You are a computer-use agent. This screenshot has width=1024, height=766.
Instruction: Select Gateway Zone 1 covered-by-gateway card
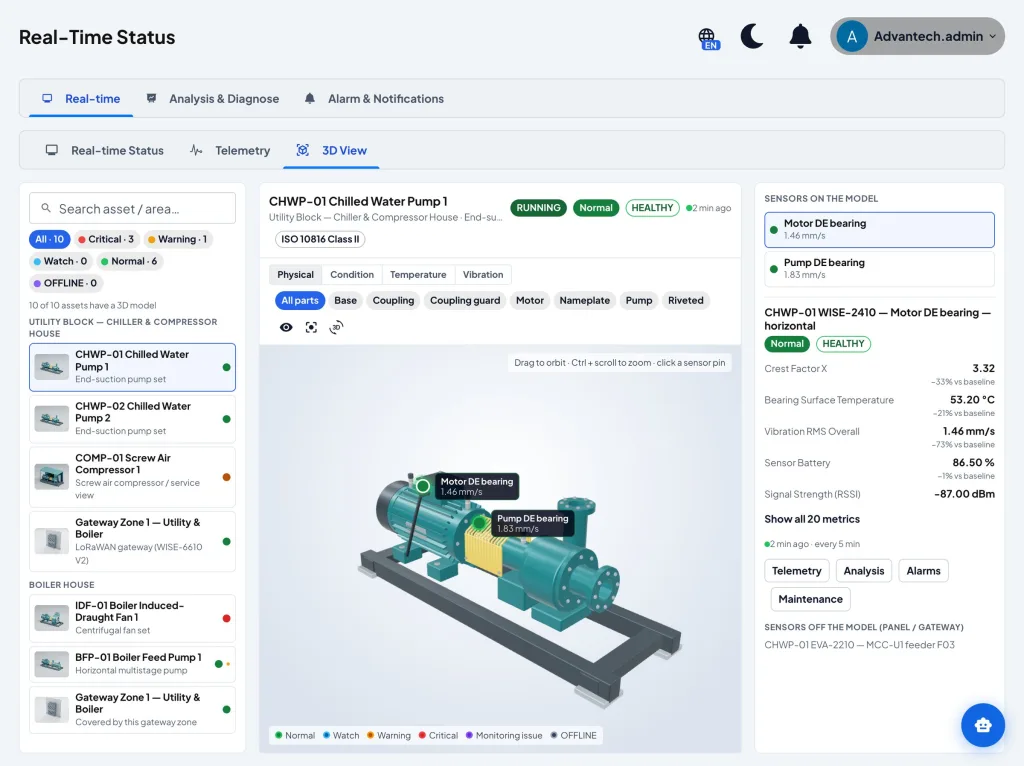[x=133, y=709]
